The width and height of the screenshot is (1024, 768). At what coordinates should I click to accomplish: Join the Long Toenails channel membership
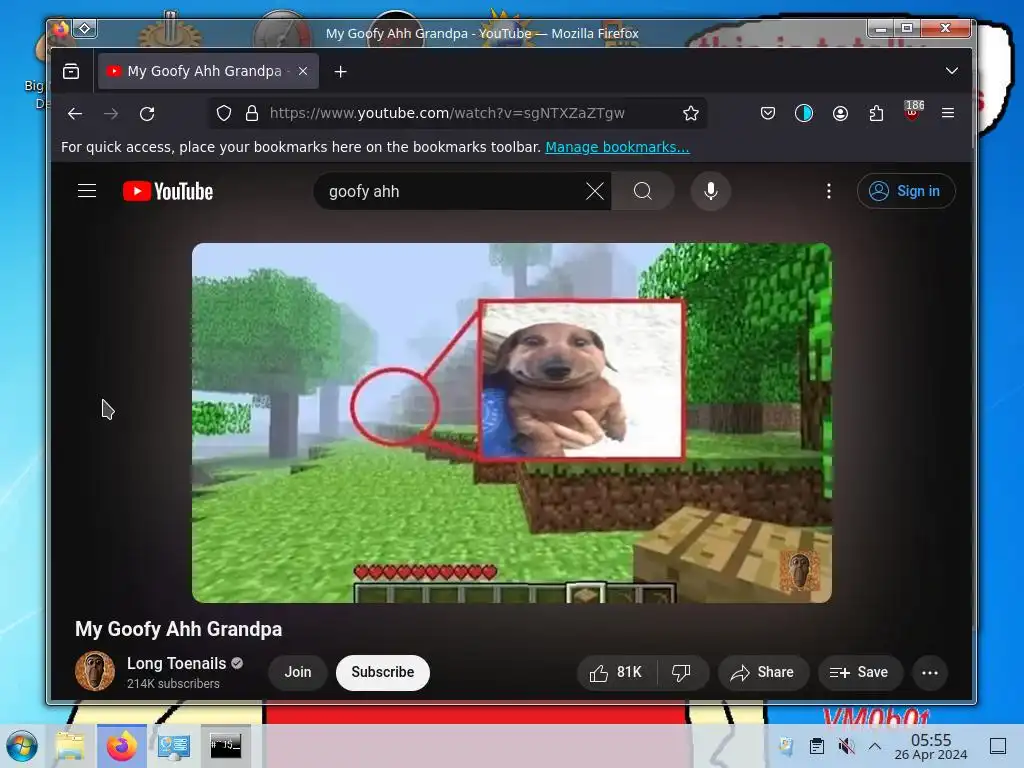pyautogui.click(x=298, y=672)
